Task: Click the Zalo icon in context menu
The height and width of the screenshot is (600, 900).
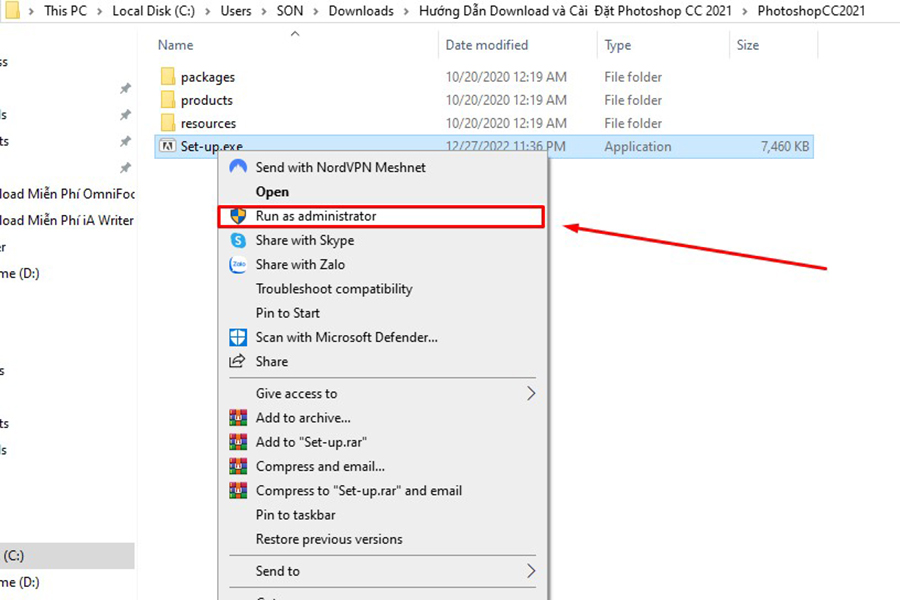Action: coord(238,265)
